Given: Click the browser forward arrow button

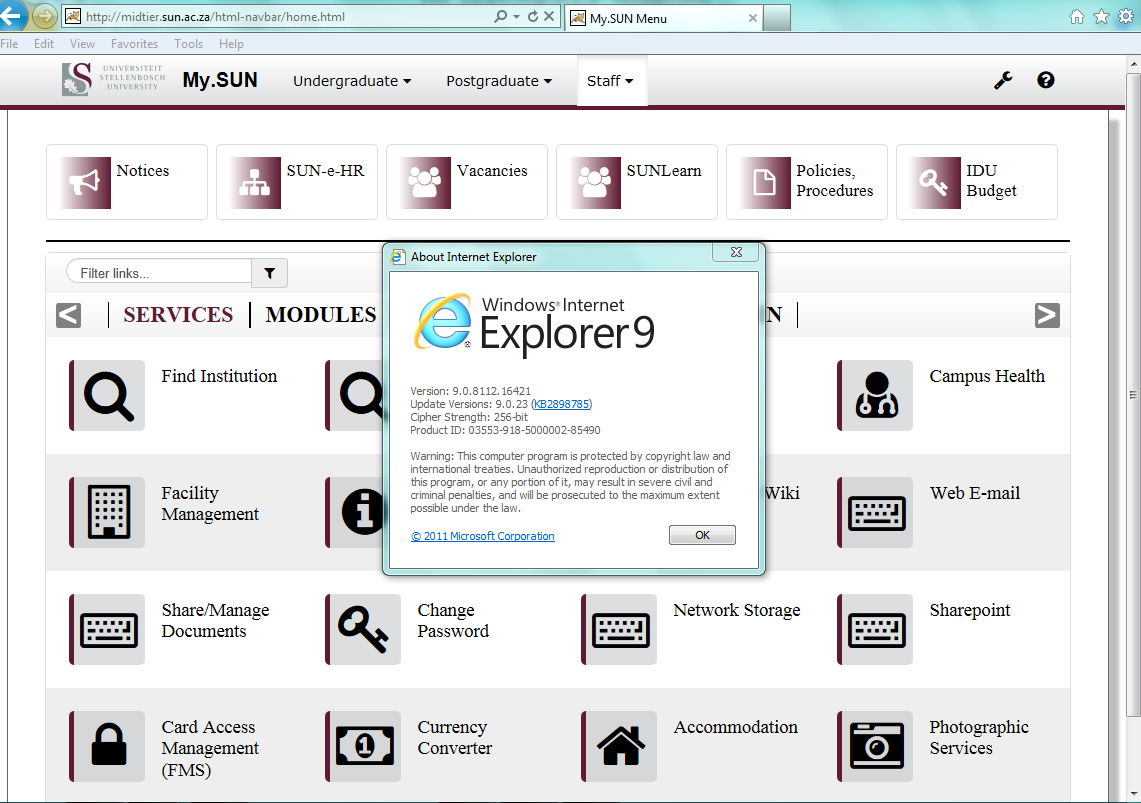Looking at the screenshot, I should pyautogui.click(x=44, y=16).
